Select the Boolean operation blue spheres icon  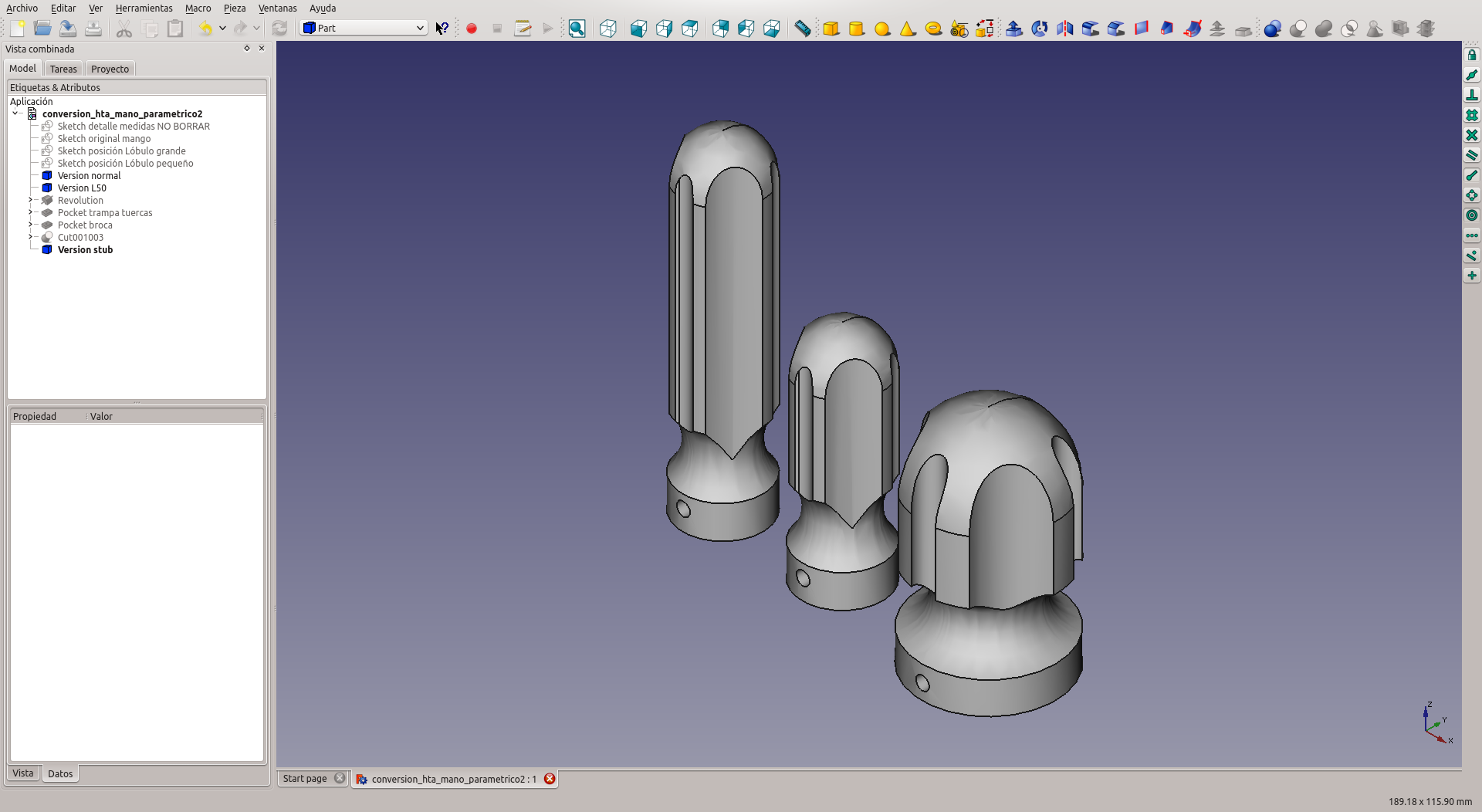(x=1273, y=29)
